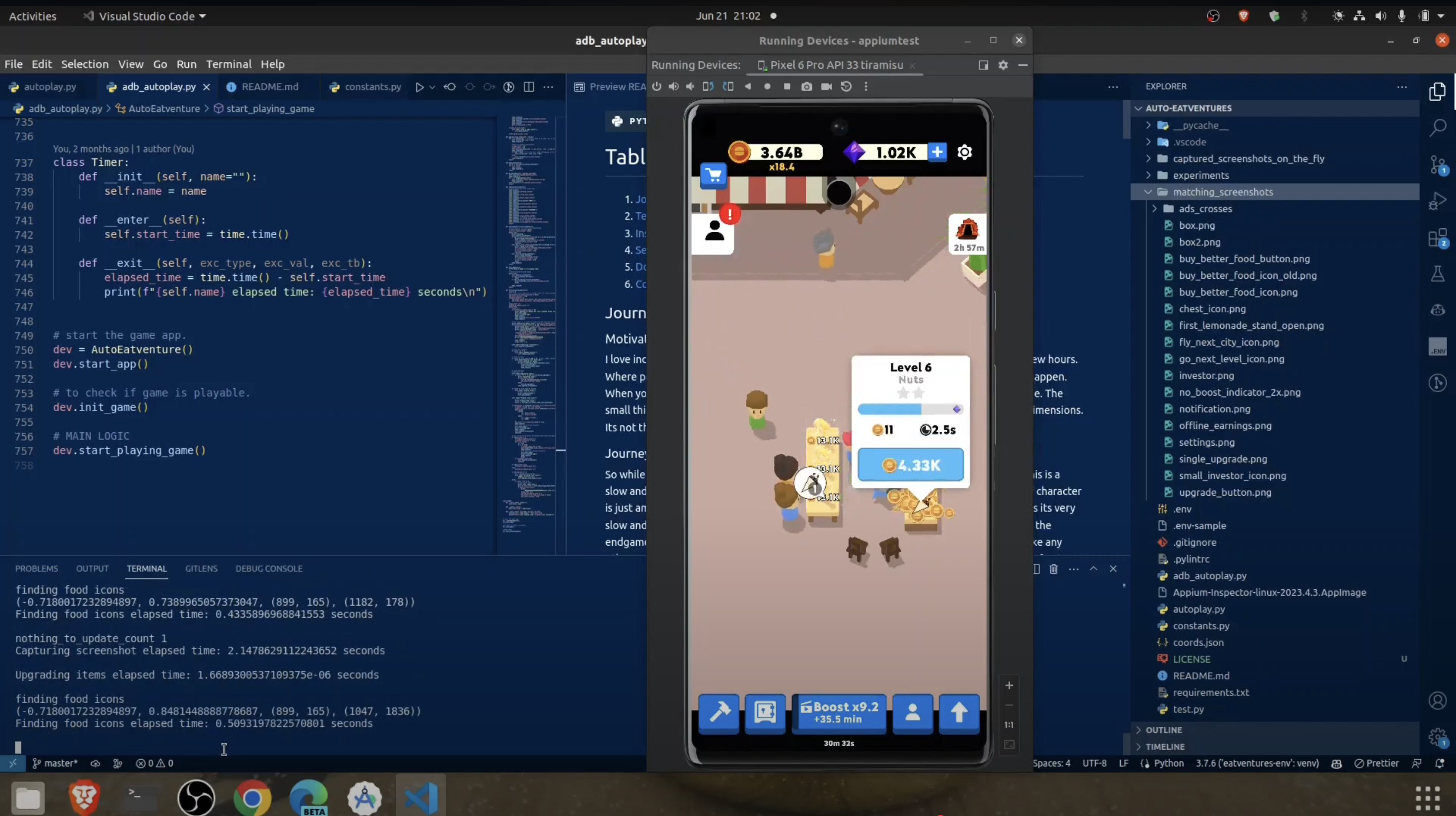Toggle emulator window floating mode icon
Image resolution: width=1456 pixels, height=816 pixels.
983,65
